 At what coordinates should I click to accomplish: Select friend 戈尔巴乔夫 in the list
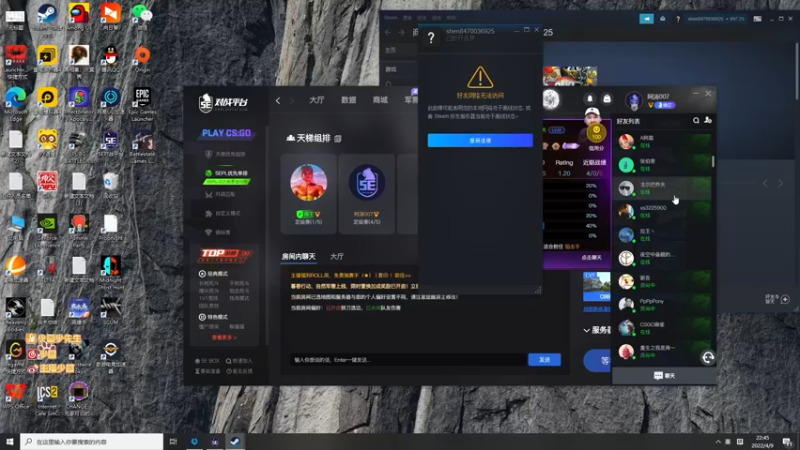[x=662, y=188]
